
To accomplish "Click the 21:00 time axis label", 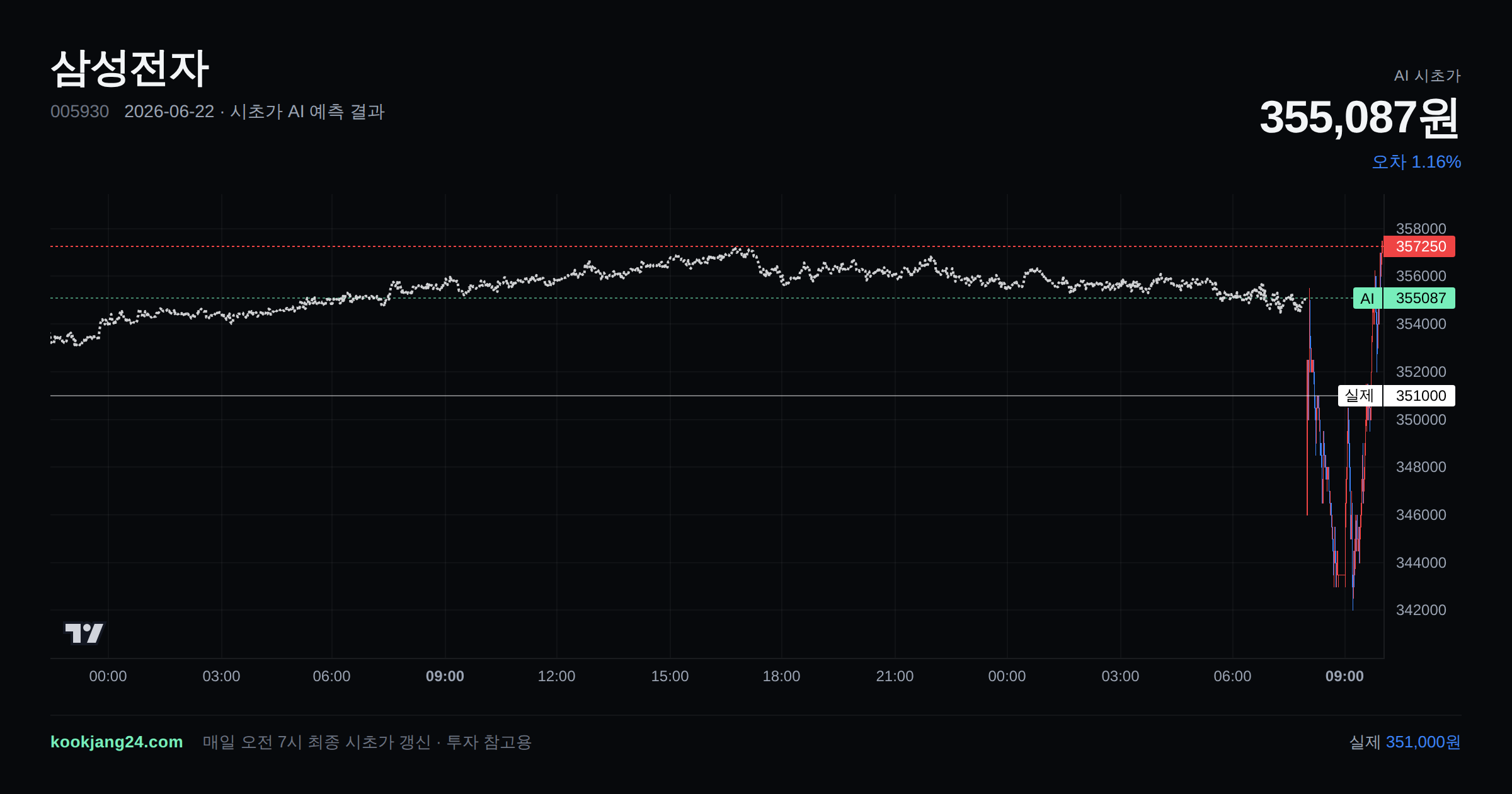I will click(x=895, y=676).
